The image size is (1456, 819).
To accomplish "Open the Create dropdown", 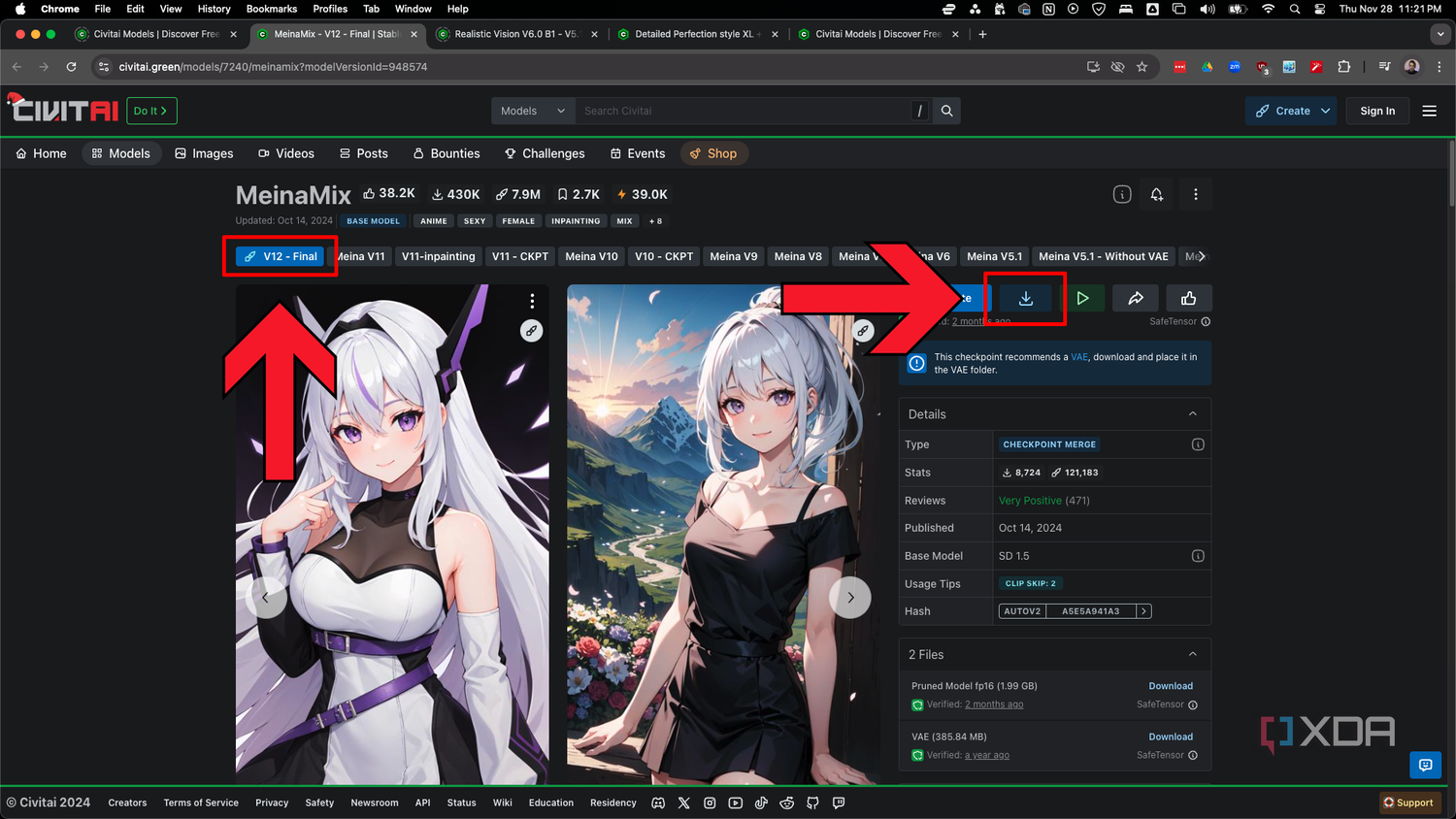I will [x=1291, y=111].
